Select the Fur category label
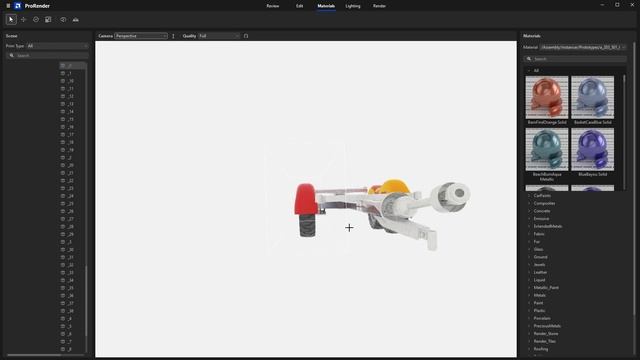The width and height of the screenshot is (640, 360). point(537,242)
